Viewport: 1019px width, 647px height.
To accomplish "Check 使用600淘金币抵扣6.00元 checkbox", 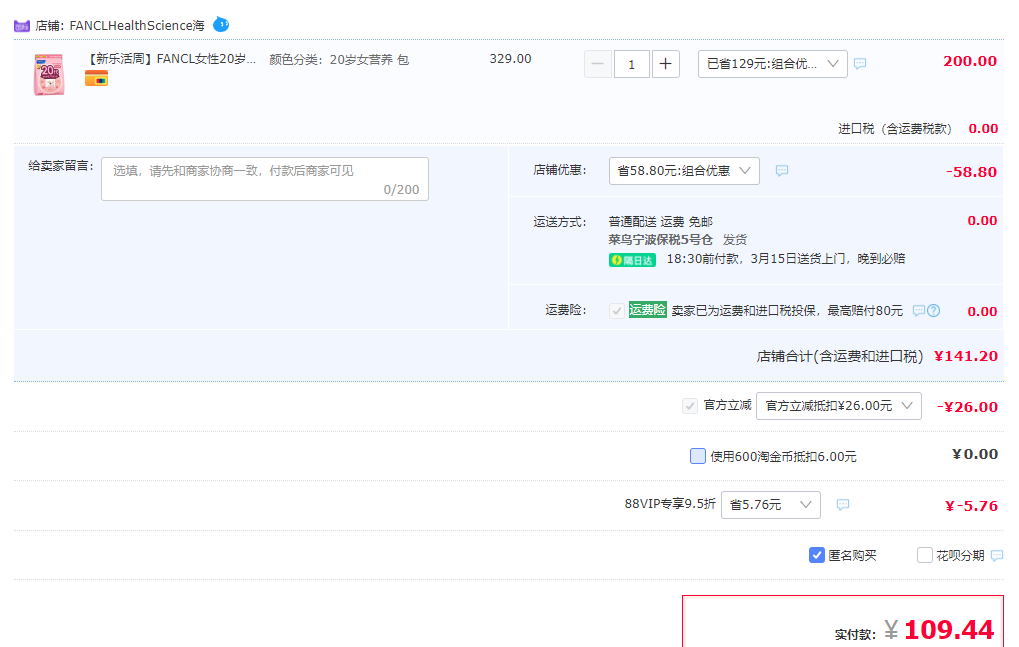I will (698, 456).
